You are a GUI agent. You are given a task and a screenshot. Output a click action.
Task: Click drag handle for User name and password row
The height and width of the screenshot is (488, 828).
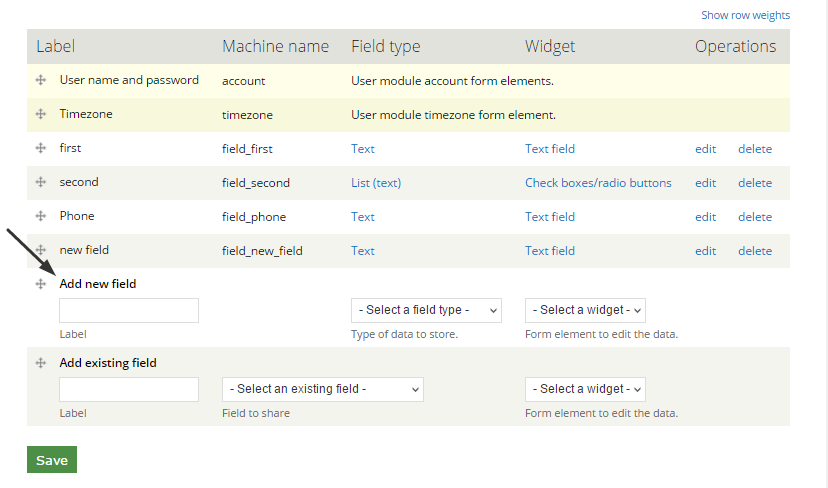[x=41, y=80]
